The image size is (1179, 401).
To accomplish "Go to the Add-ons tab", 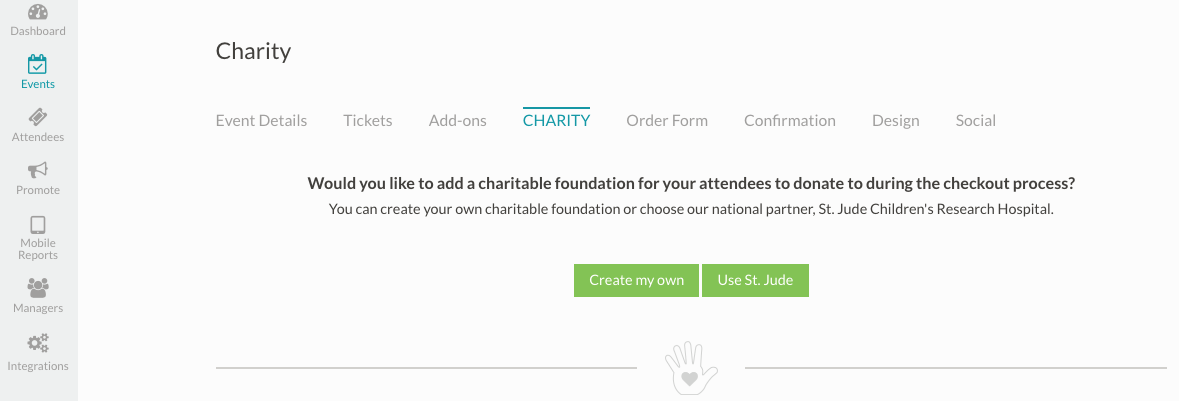I will [458, 121].
